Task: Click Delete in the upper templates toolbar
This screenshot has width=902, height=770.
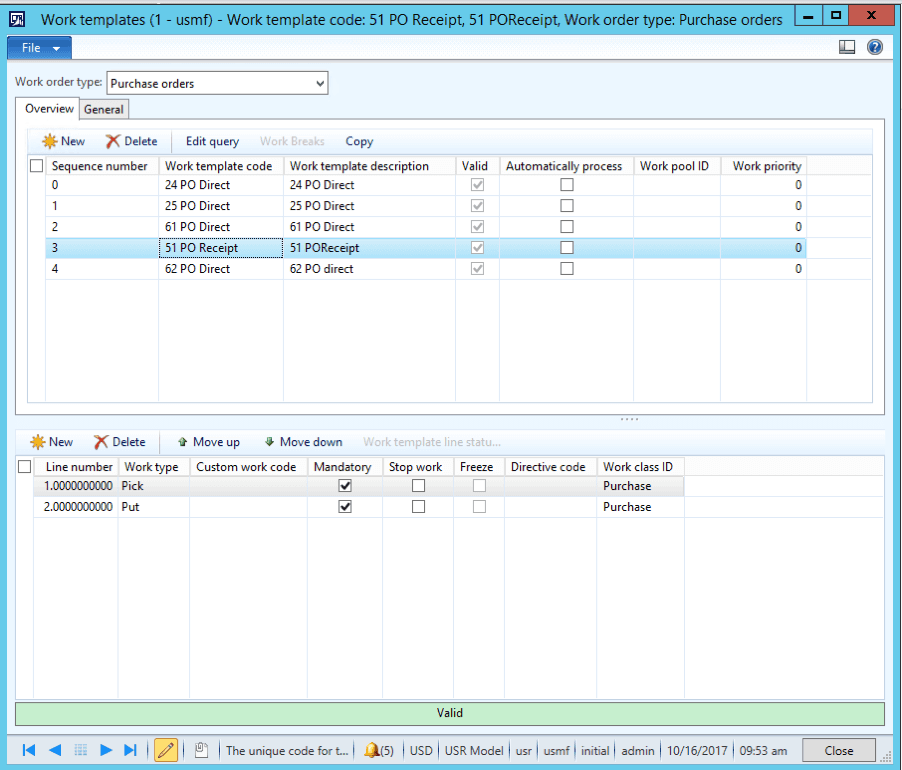Action: tap(131, 141)
